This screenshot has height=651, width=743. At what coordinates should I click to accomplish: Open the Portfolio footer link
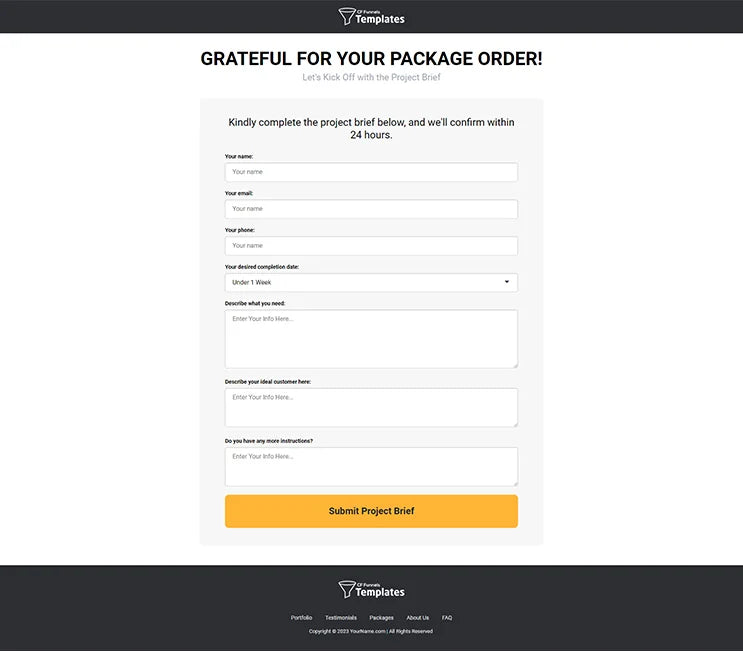[301, 618]
